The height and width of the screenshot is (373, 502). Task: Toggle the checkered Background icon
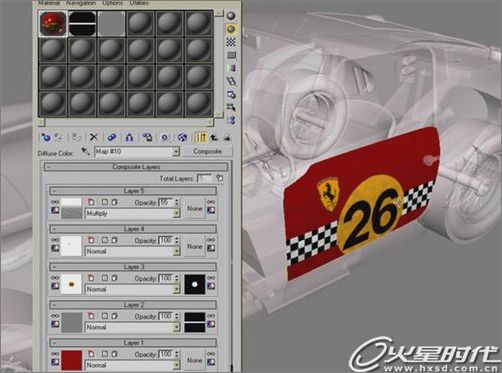(x=231, y=42)
